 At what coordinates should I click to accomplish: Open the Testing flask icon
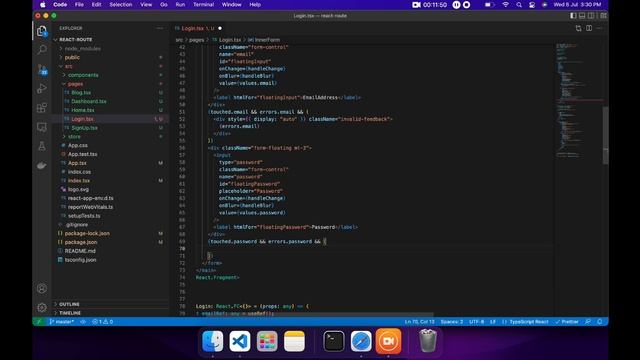[x=42, y=146]
